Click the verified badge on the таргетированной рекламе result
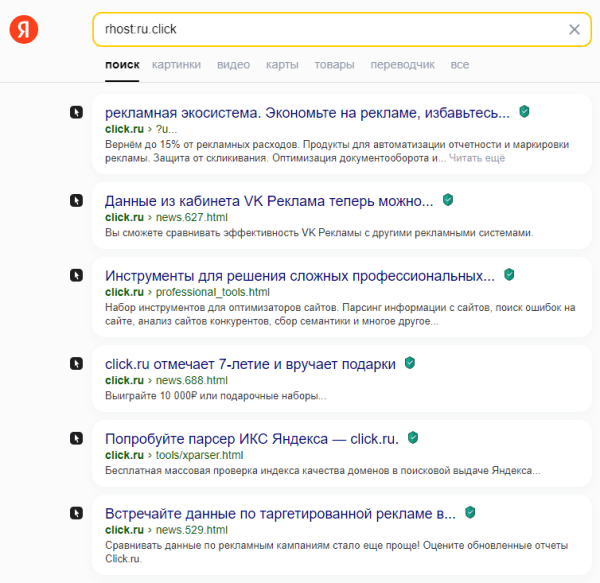 [x=470, y=512]
